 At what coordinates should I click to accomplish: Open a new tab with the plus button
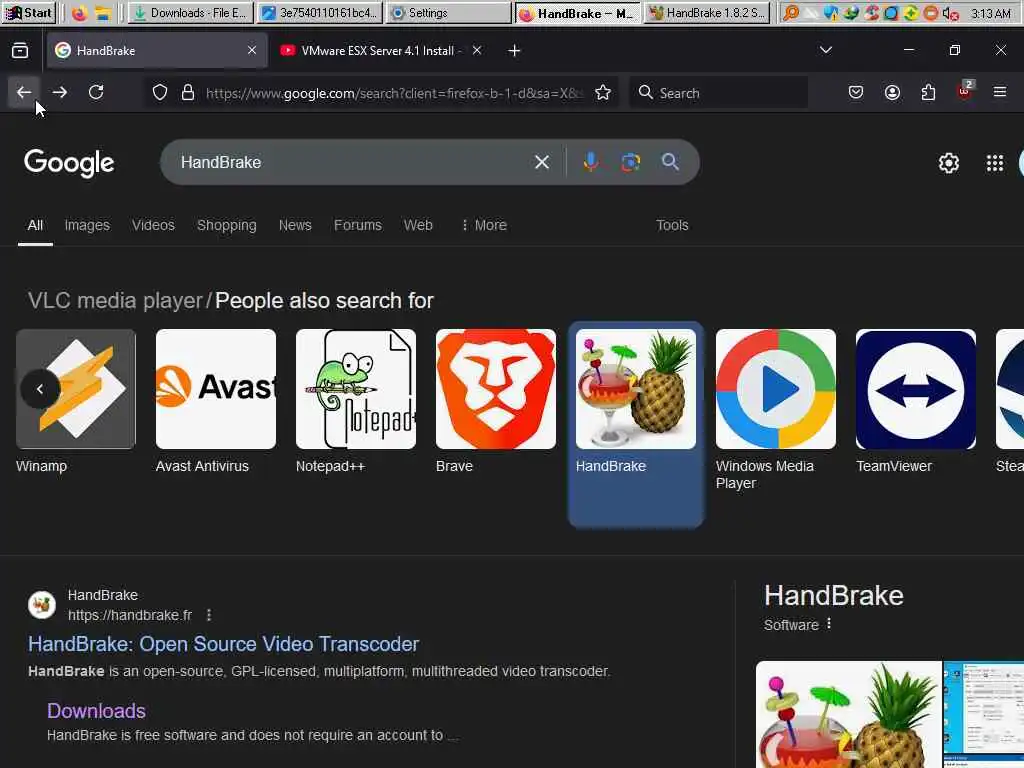pyautogui.click(x=514, y=50)
